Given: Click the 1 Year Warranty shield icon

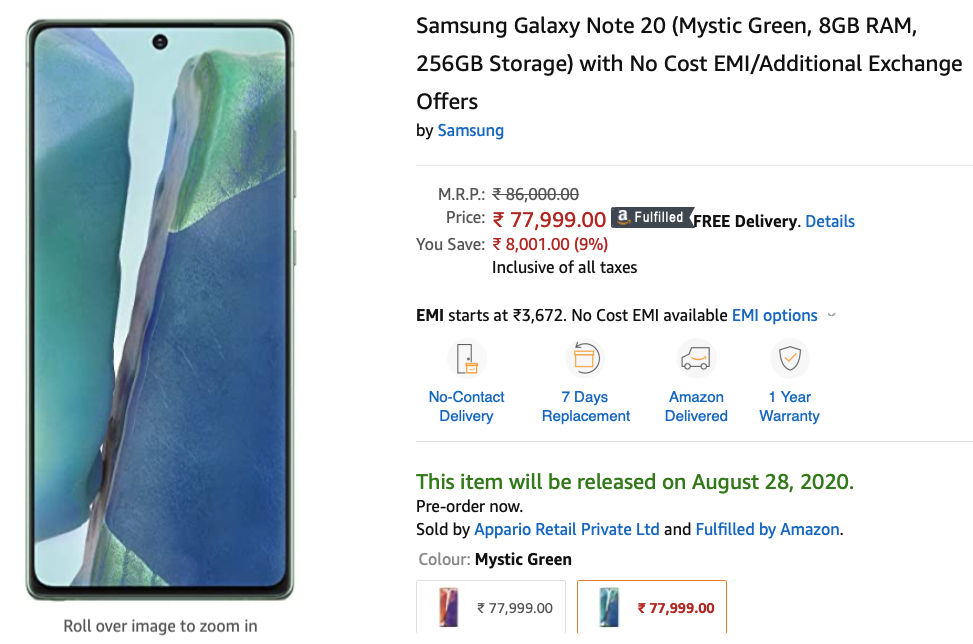Looking at the screenshot, I should pyautogui.click(x=789, y=358).
